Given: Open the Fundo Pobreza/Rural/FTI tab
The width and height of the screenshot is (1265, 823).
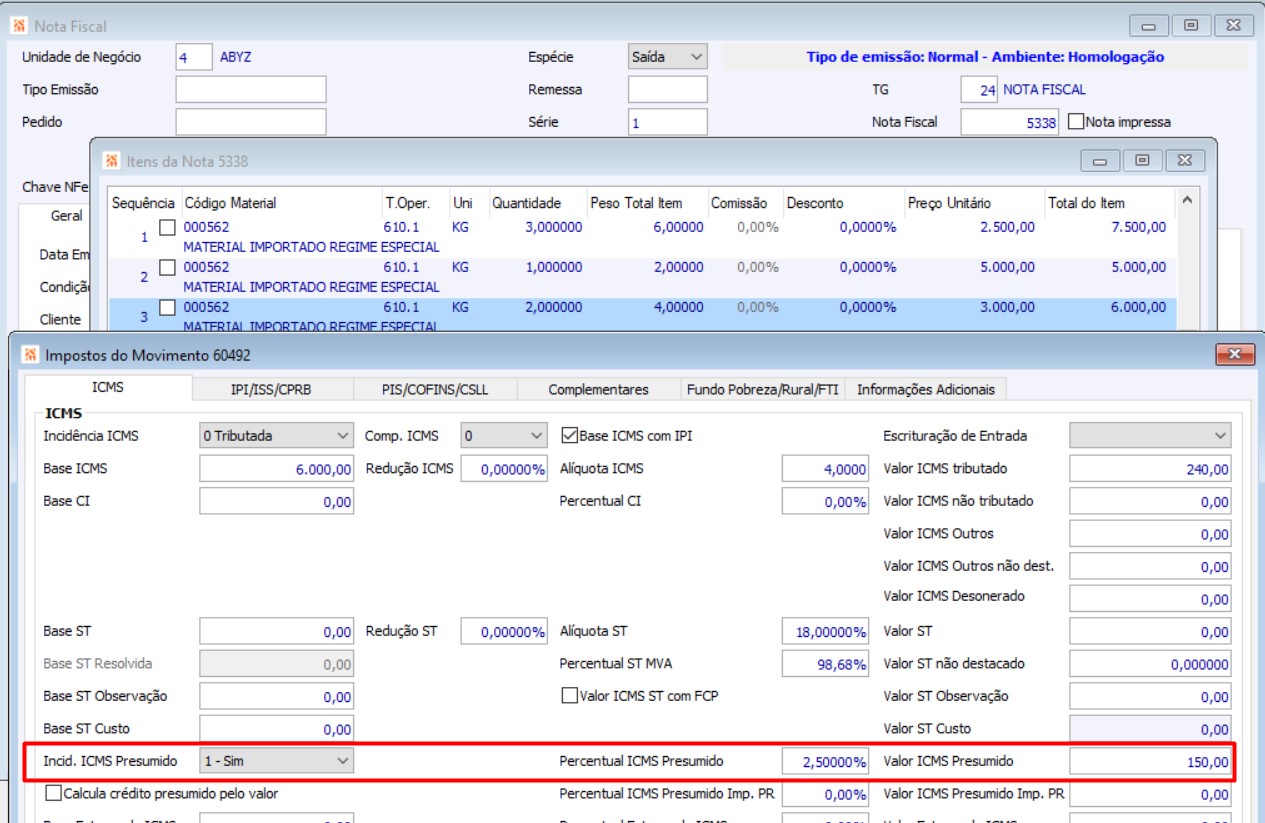Looking at the screenshot, I should tap(762, 389).
